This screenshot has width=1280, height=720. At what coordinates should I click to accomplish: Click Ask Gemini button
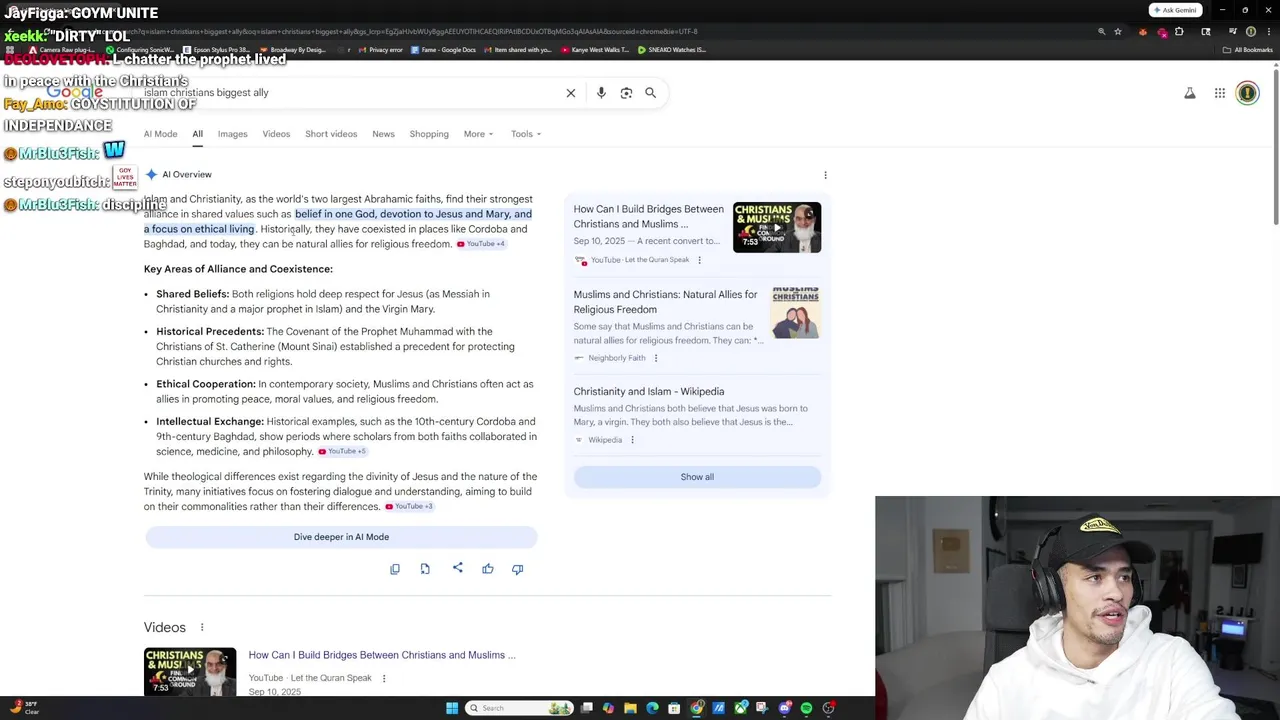(1175, 10)
